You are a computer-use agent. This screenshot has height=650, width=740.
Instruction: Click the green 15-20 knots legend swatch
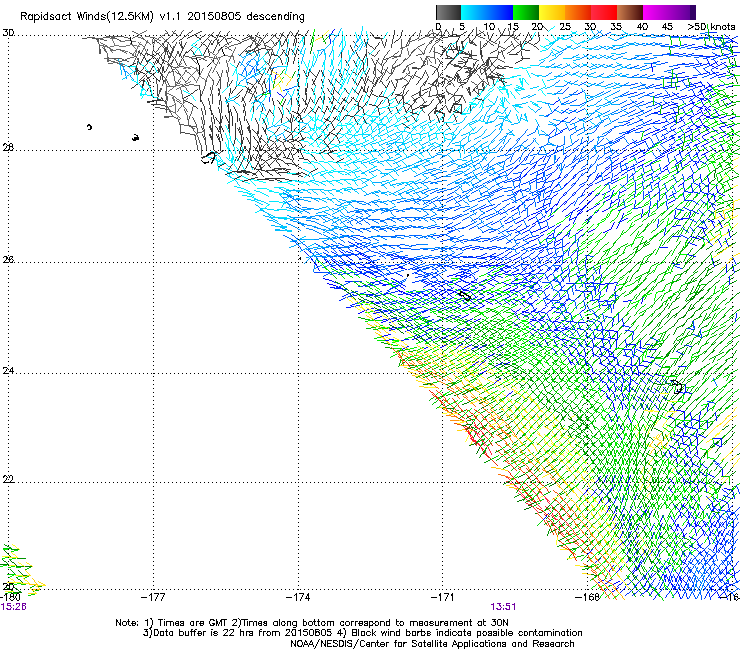pos(526,12)
